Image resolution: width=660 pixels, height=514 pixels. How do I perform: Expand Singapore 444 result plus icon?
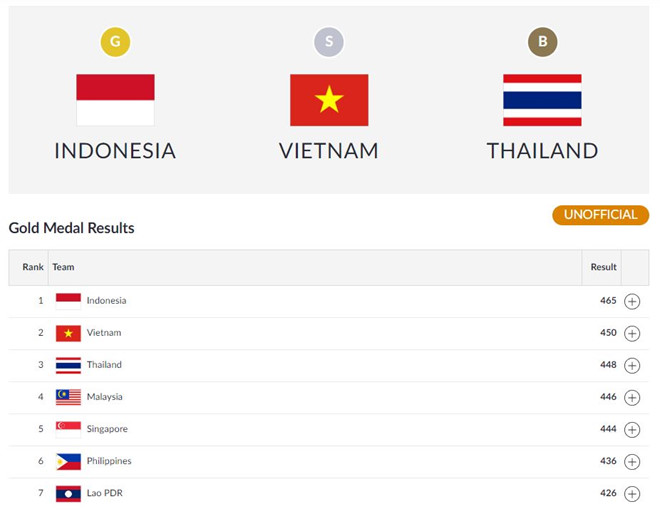click(x=632, y=429)
